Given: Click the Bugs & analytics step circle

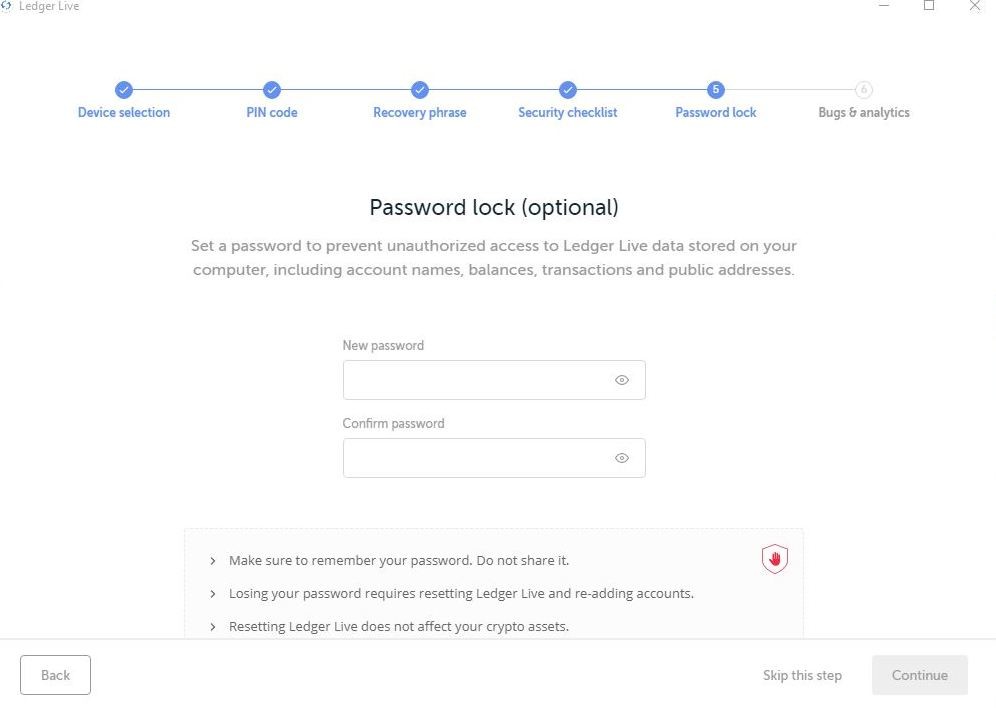Looking at the screenshot, I should (x=864, y=90).
